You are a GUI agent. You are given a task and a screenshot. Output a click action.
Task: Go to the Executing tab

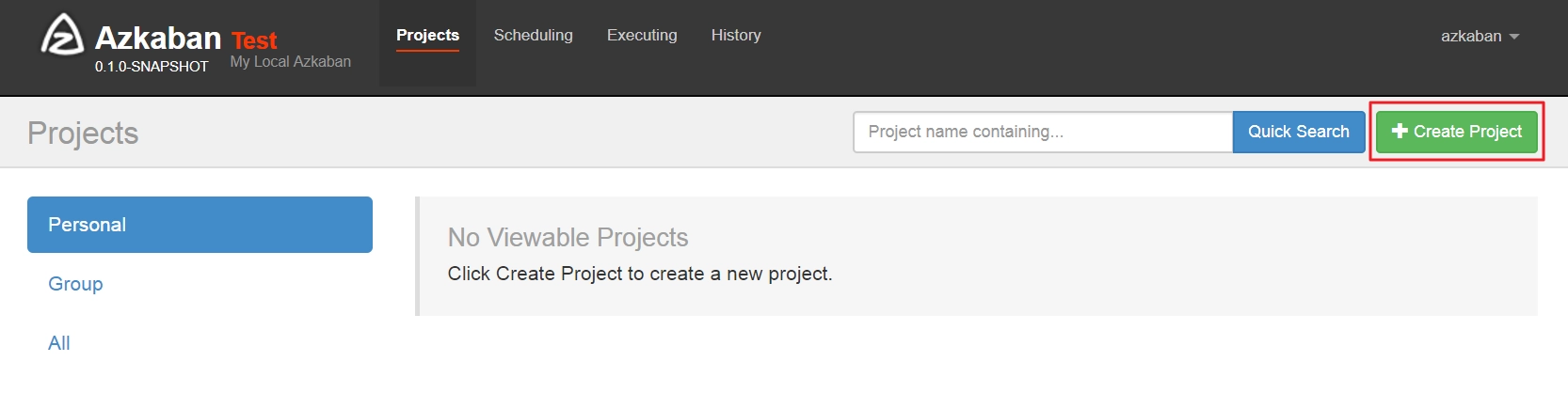(x=642, y=36)
